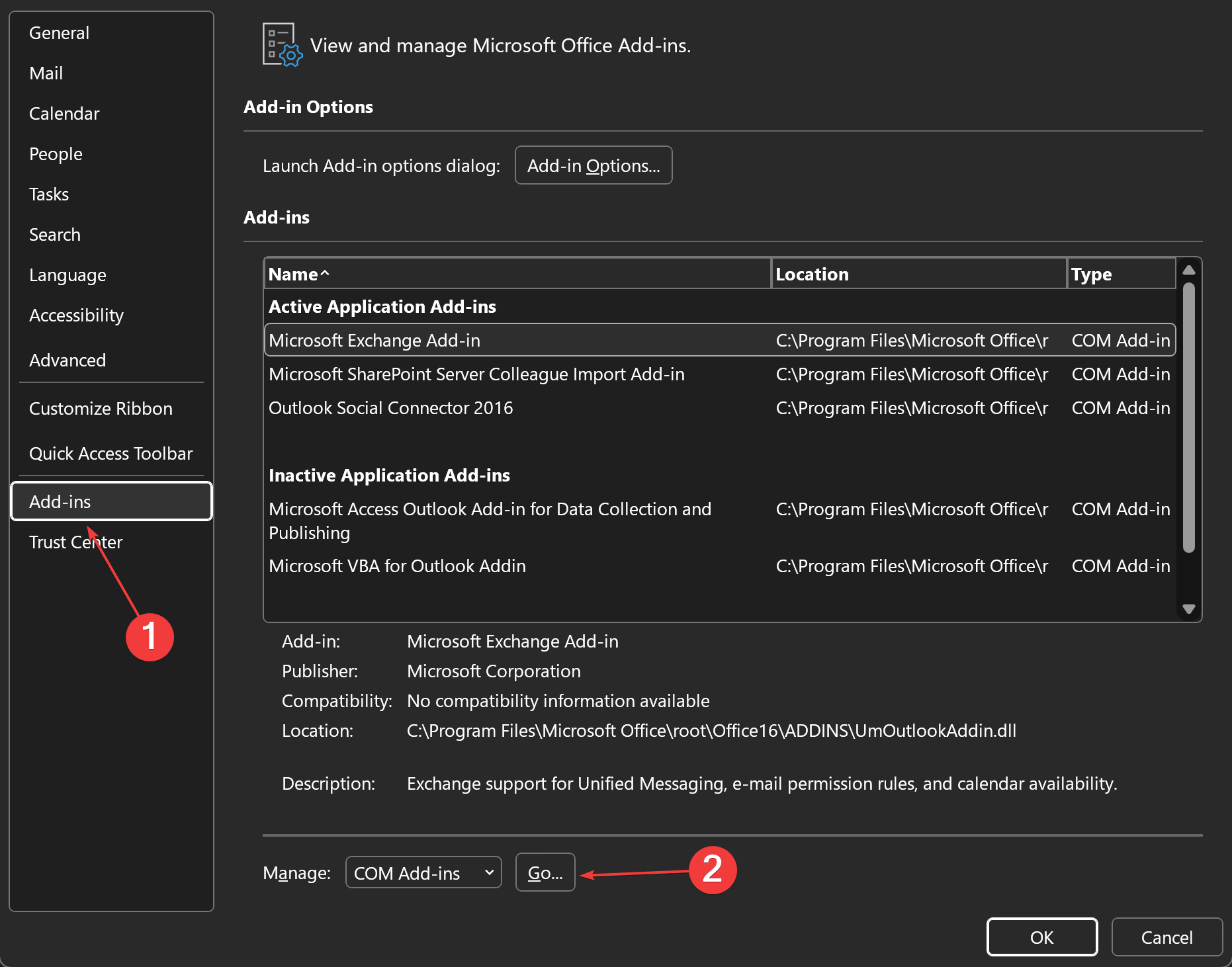Open Accessibility settings

pos(111,315)
